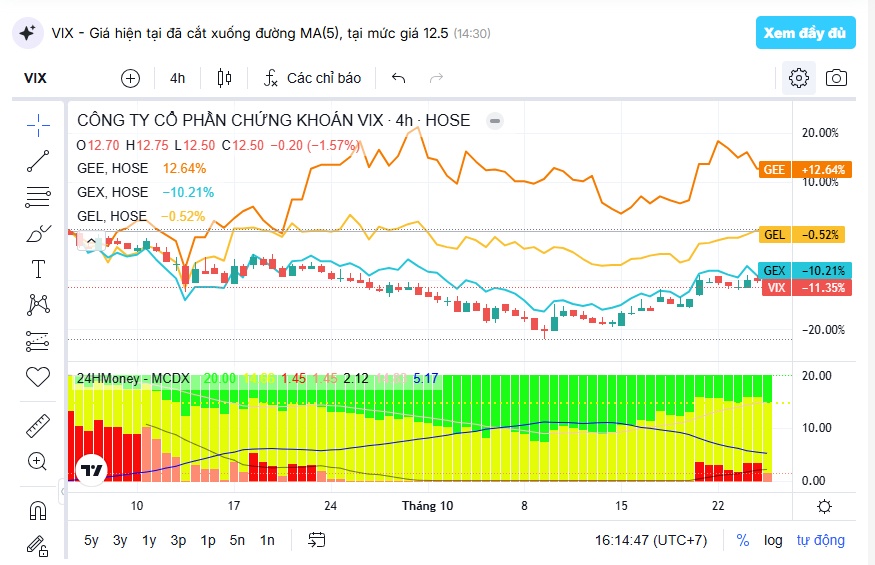Set time range to 1y

[x=149, y=540]
